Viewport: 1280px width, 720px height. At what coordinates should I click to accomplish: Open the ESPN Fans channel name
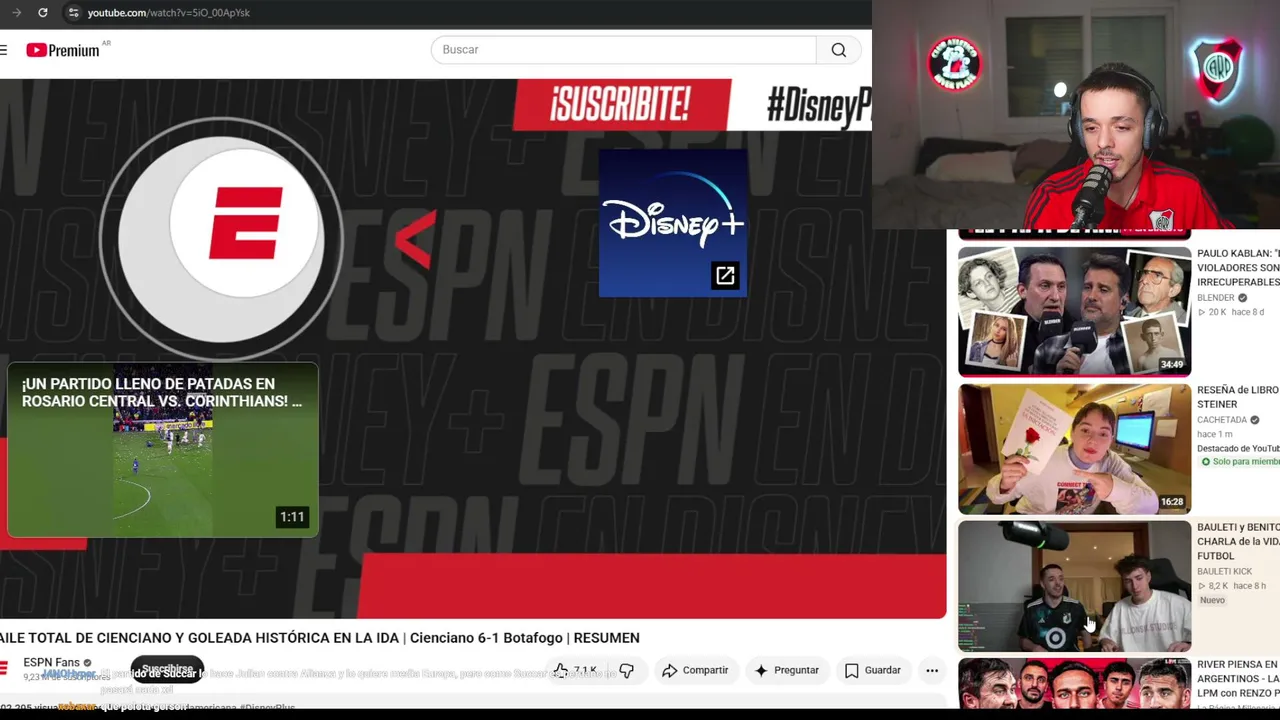(51, 662)
